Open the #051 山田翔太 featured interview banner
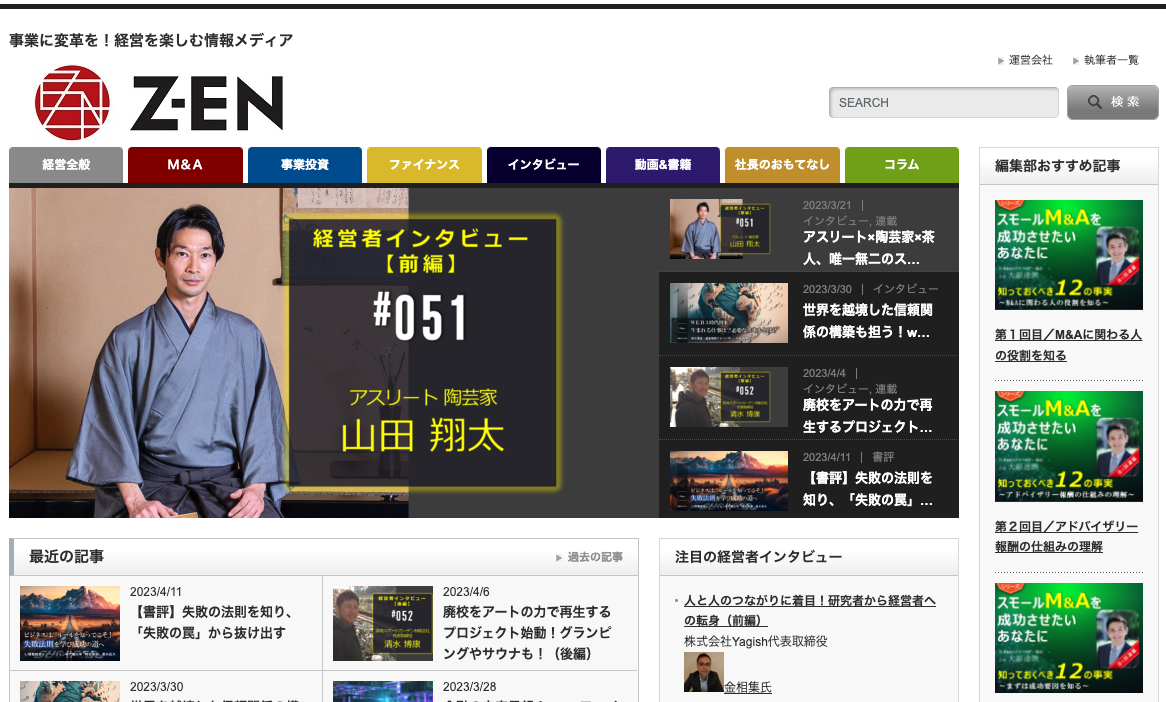This screenshot has width=1166, height=702. 334,352
